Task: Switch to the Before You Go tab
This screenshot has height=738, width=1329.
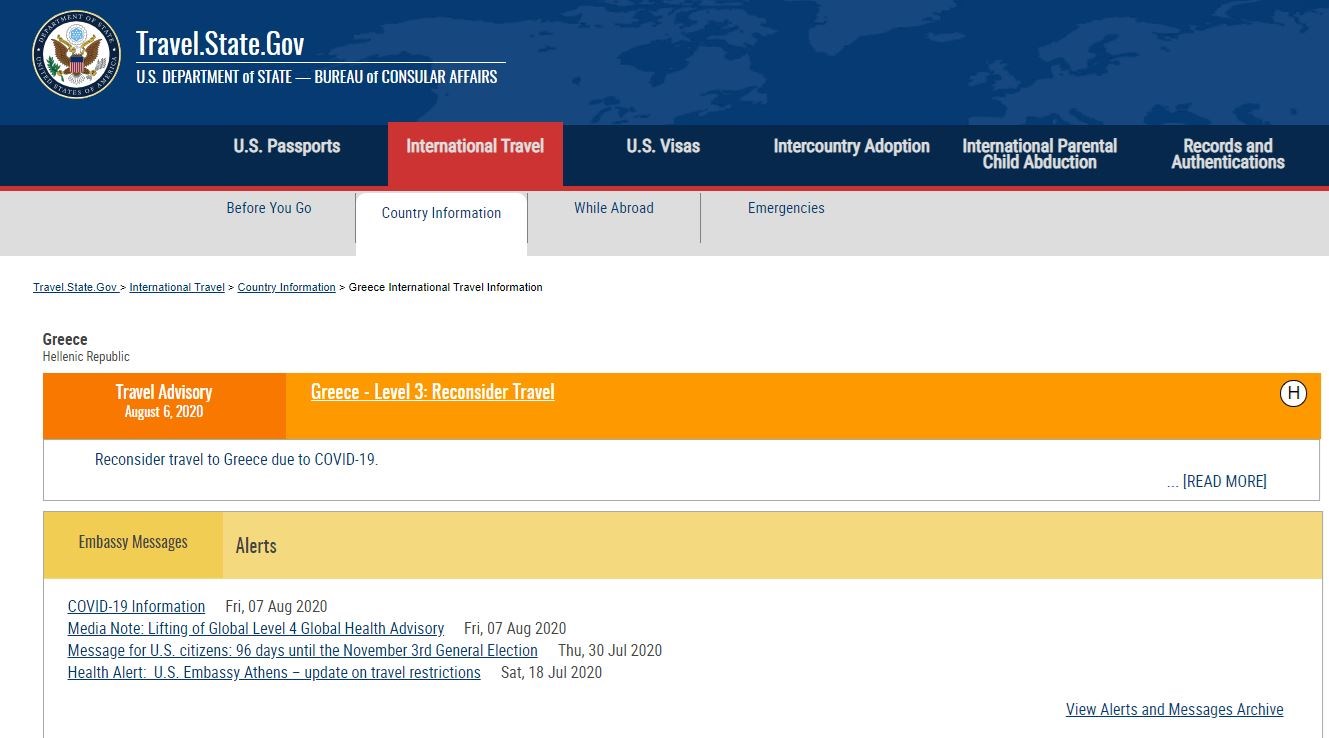Action: [269, 208]
